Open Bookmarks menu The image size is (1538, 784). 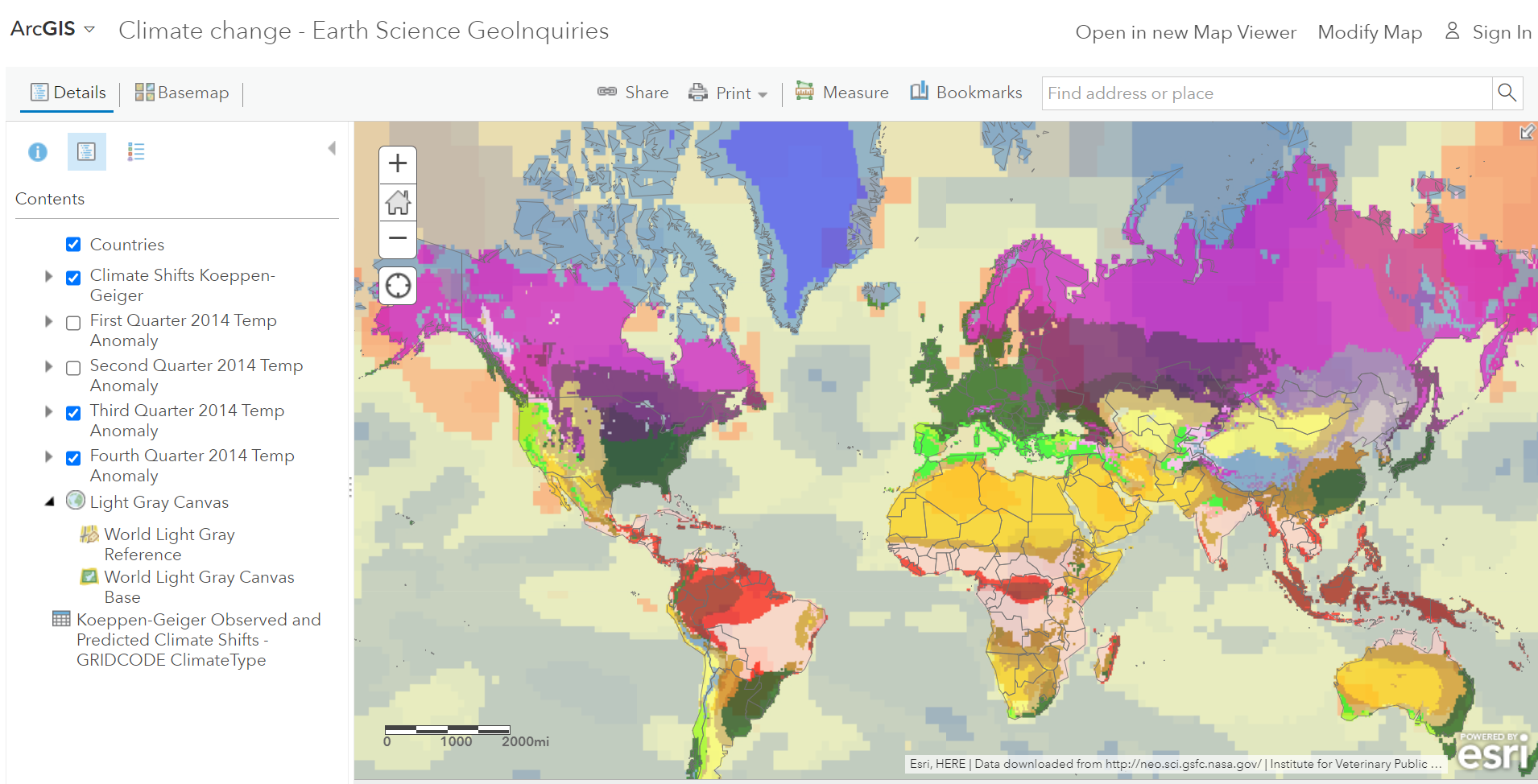tap(966, 93)
